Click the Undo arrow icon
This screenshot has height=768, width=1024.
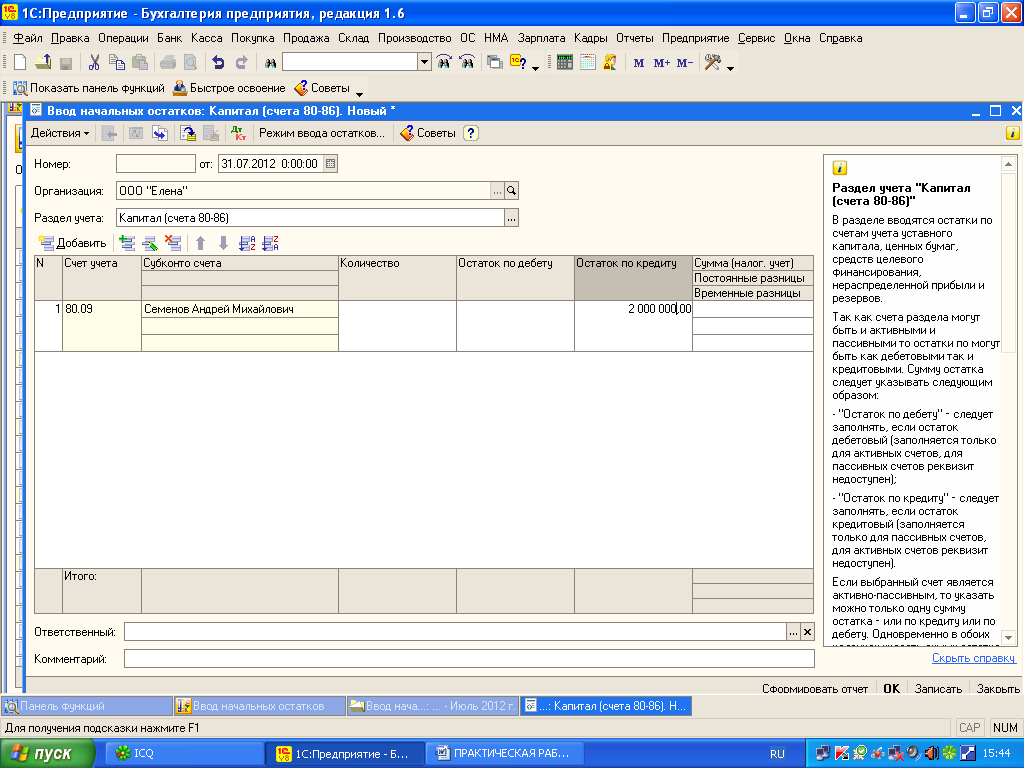point(218,63)
